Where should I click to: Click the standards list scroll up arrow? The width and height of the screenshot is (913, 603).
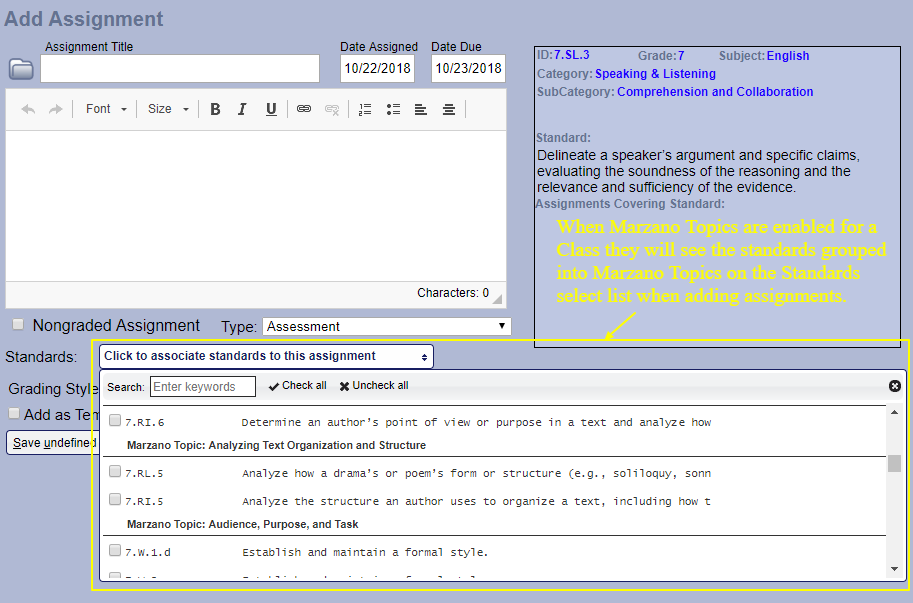coord(894,412)
